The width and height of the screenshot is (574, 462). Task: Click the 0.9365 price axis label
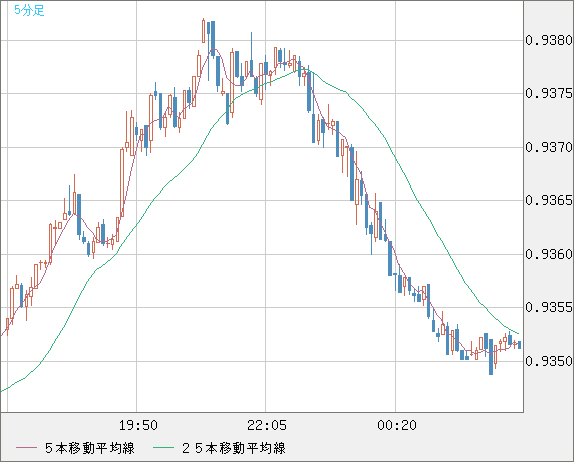(548, 200)
